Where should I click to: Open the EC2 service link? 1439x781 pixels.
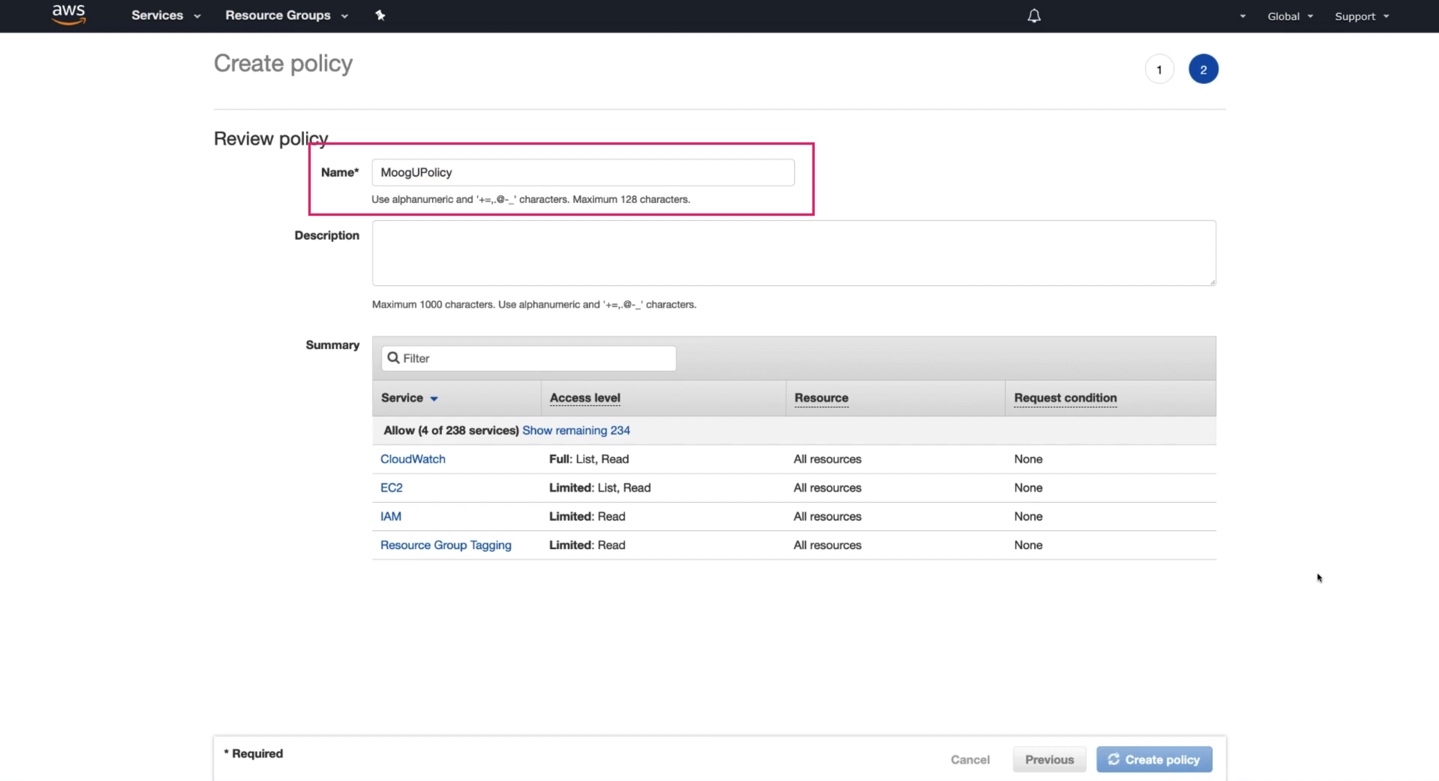coord(391,488)
